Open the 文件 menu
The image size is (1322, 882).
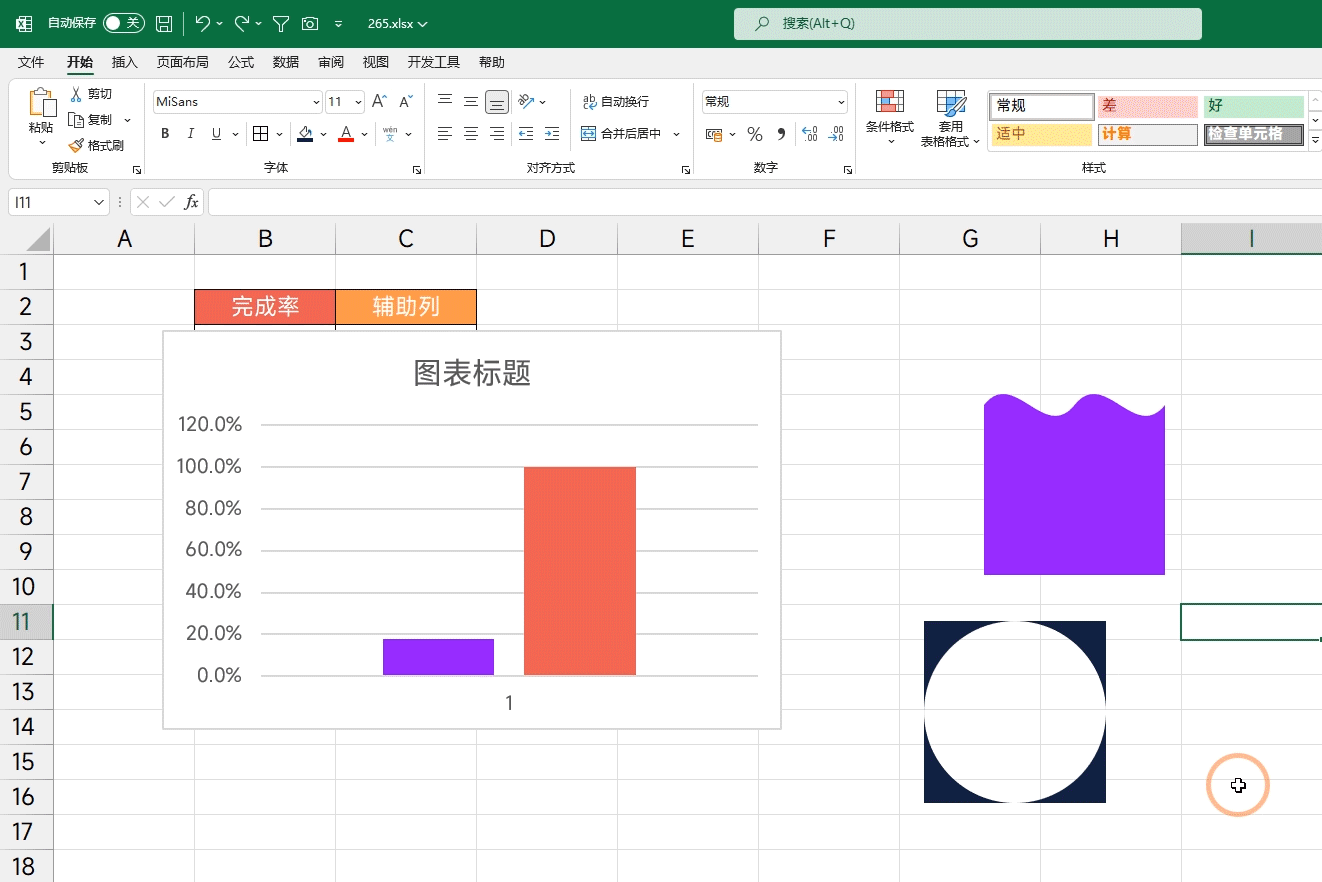click(31, 62)
